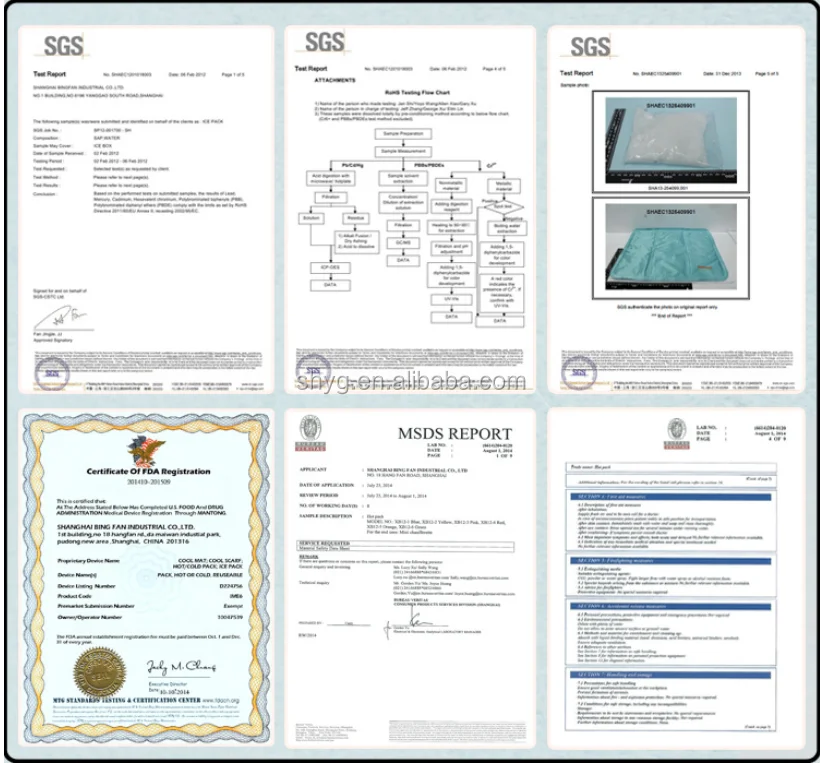Viewport: 820px width, 763px height.
Task: Select the '201410-201509' certificate number
Action: [149, 482]
